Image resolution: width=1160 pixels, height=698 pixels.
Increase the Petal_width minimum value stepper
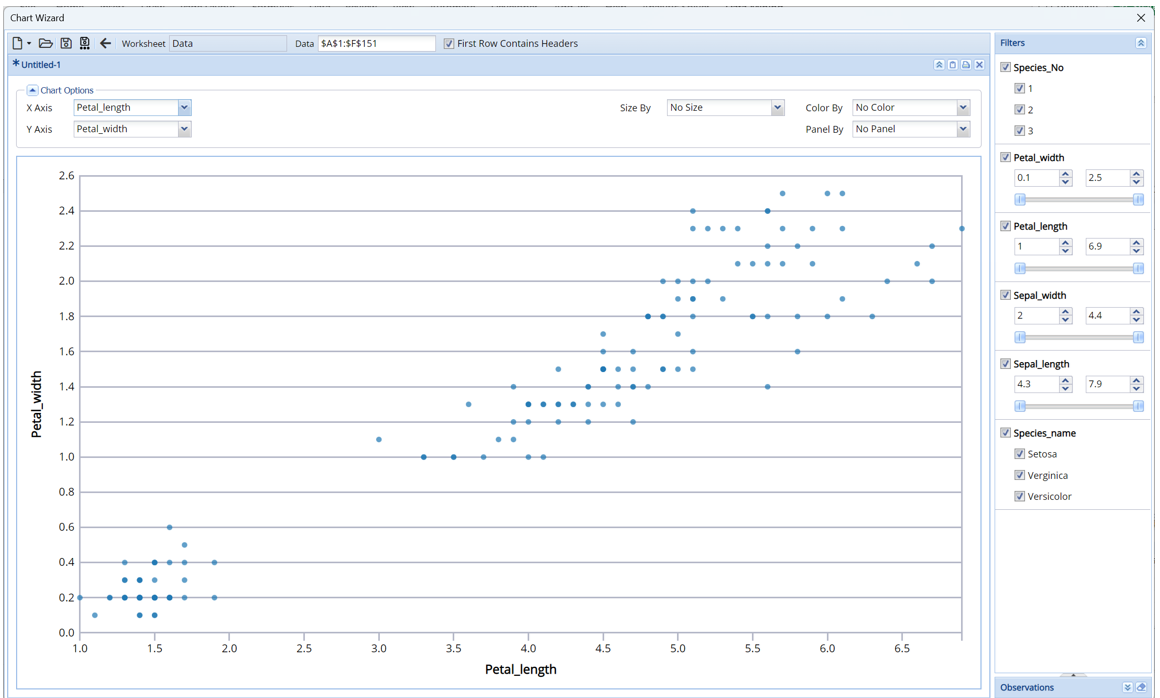tap(1066, 174)
